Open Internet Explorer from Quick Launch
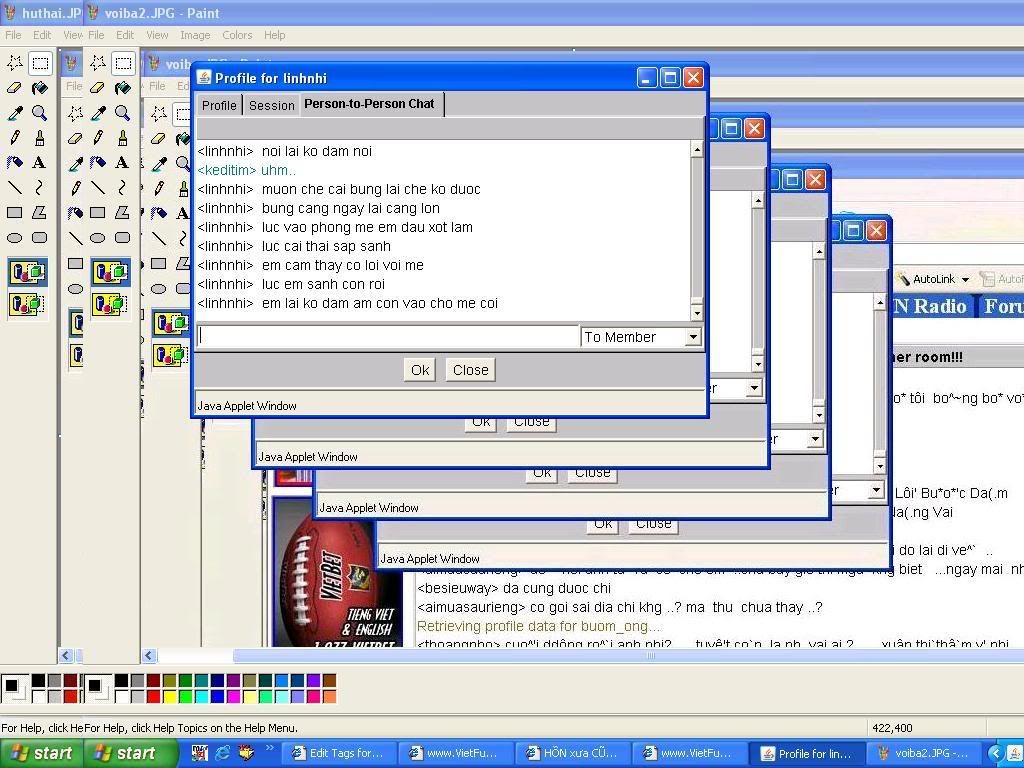 coord(223,753)
